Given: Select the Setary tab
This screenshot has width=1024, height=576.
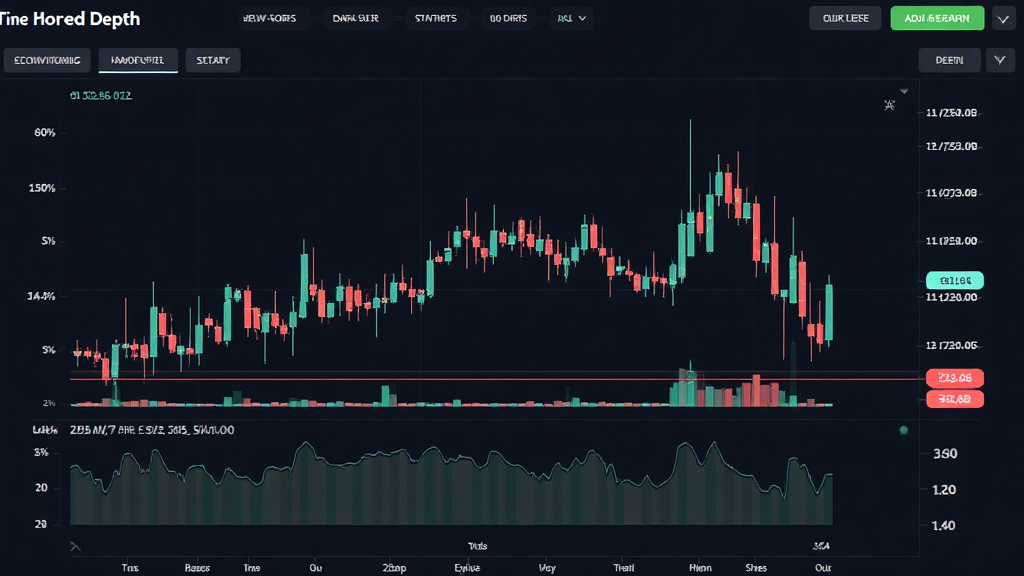Looking at the screenshot, I should pos(213,60).
